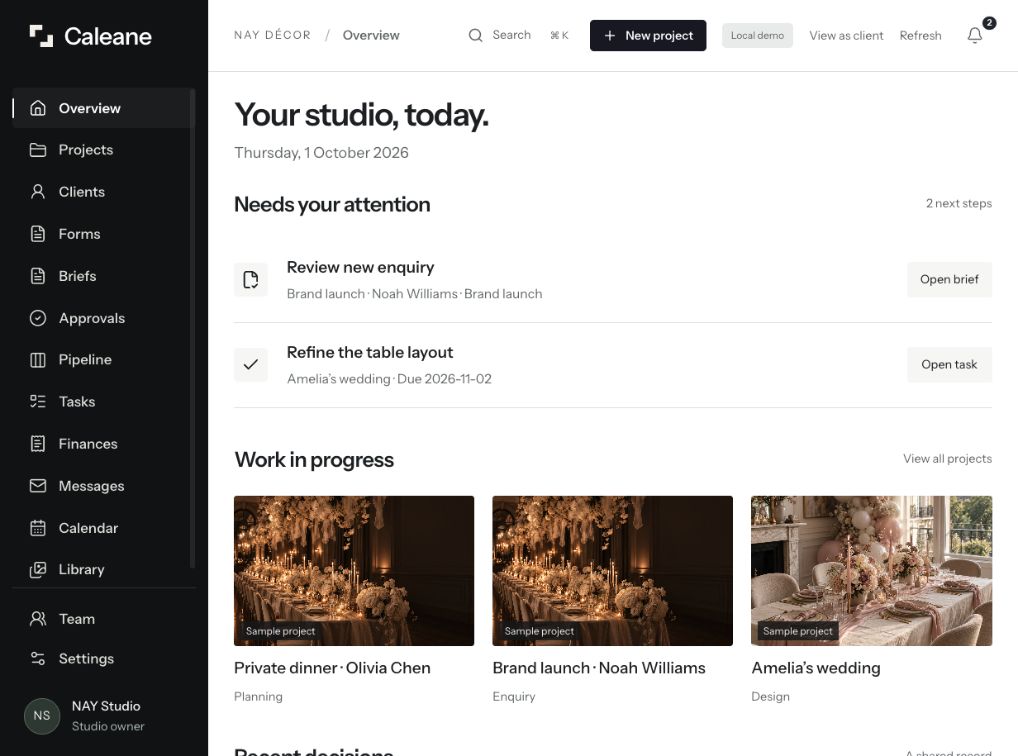The height and width of the screenshot is (756, 1018).
Task: Click the Pipeline columns icon
Action: (x=38, y=360)
